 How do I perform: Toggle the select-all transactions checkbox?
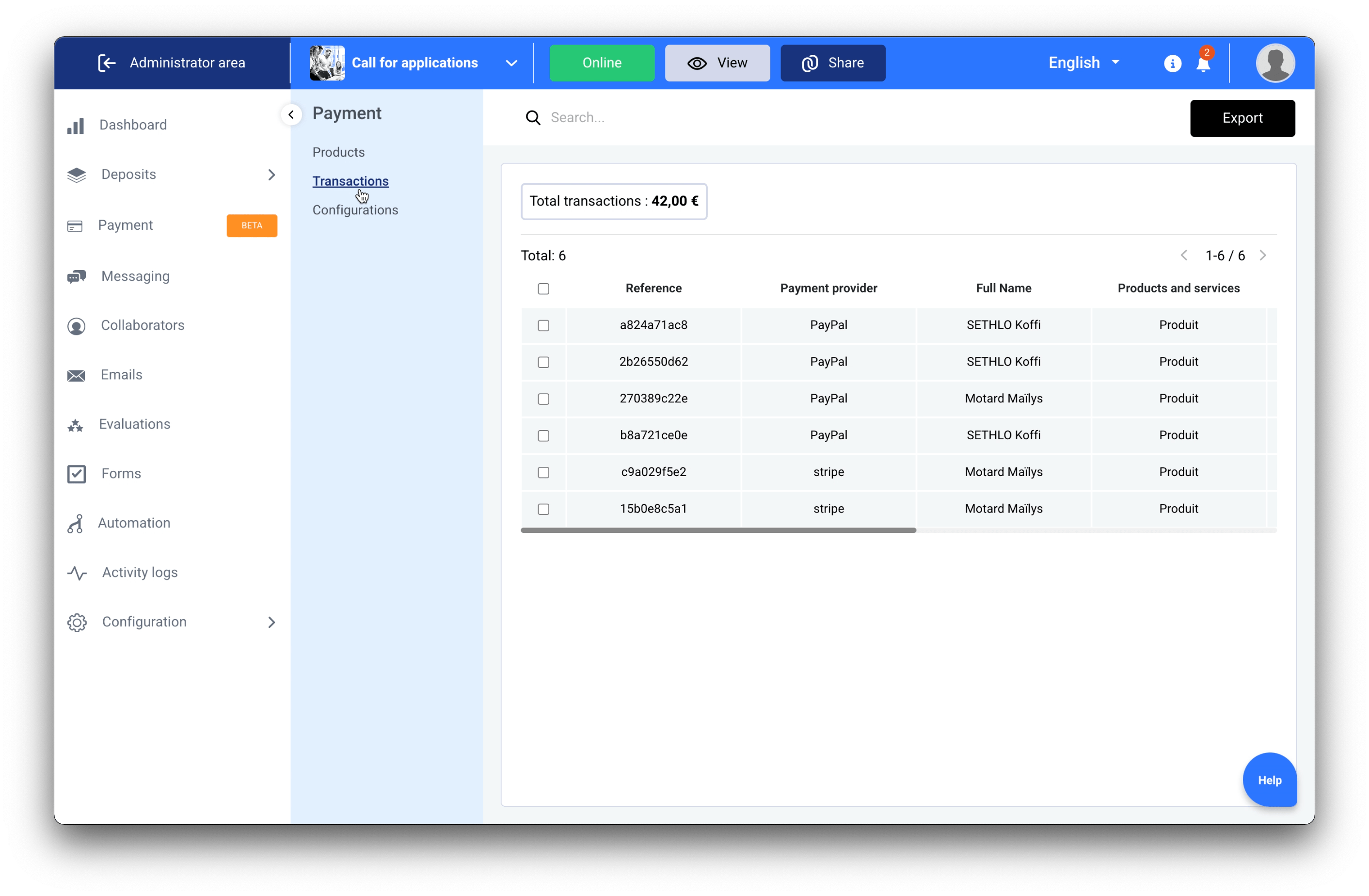tap(544, 288)
